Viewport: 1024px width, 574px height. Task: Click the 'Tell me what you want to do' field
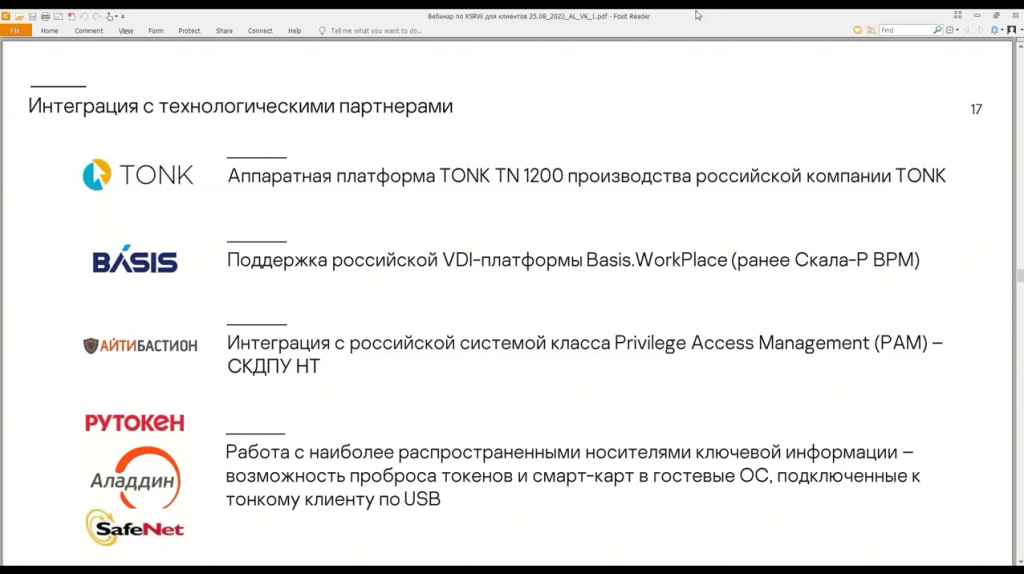376,31
